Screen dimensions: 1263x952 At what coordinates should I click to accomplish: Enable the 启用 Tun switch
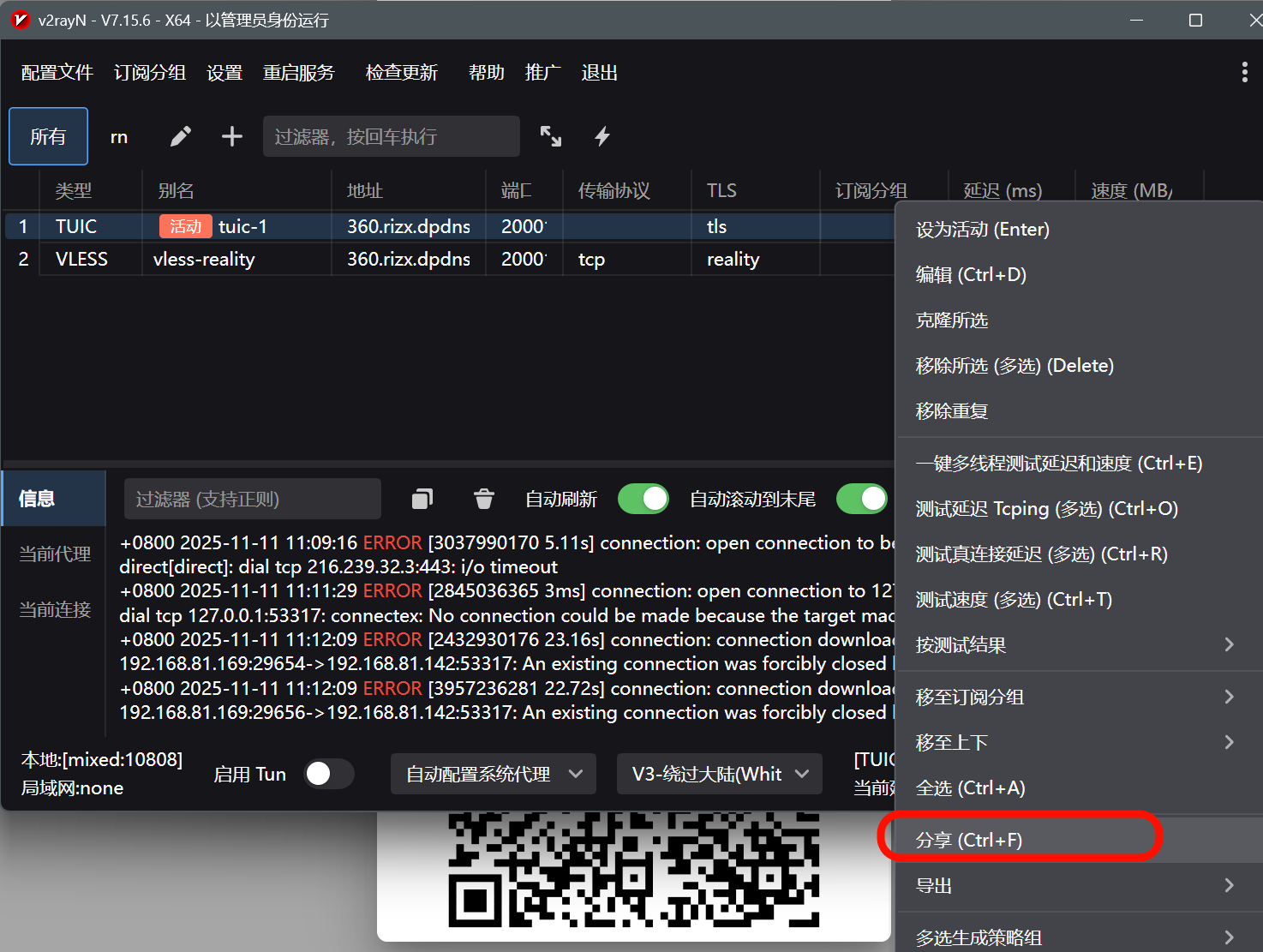pyautogui.click(x=329, y=774)
